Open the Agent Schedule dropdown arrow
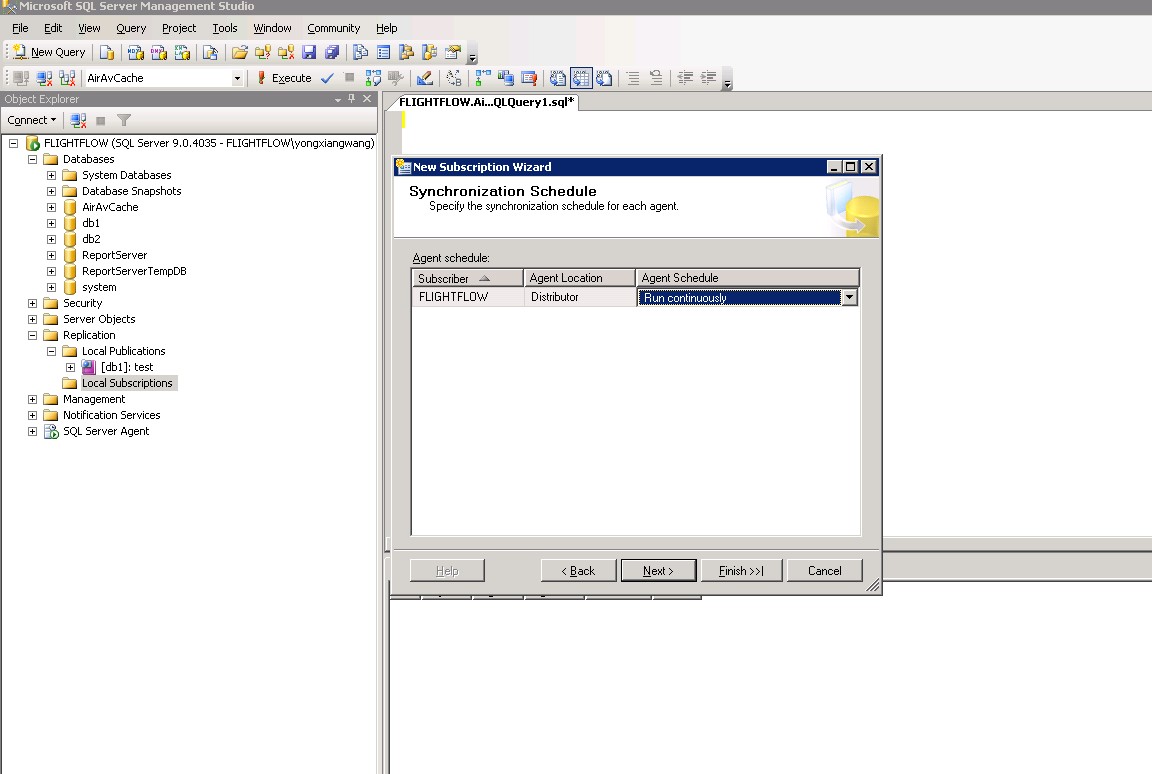 [x=849, y=297]
